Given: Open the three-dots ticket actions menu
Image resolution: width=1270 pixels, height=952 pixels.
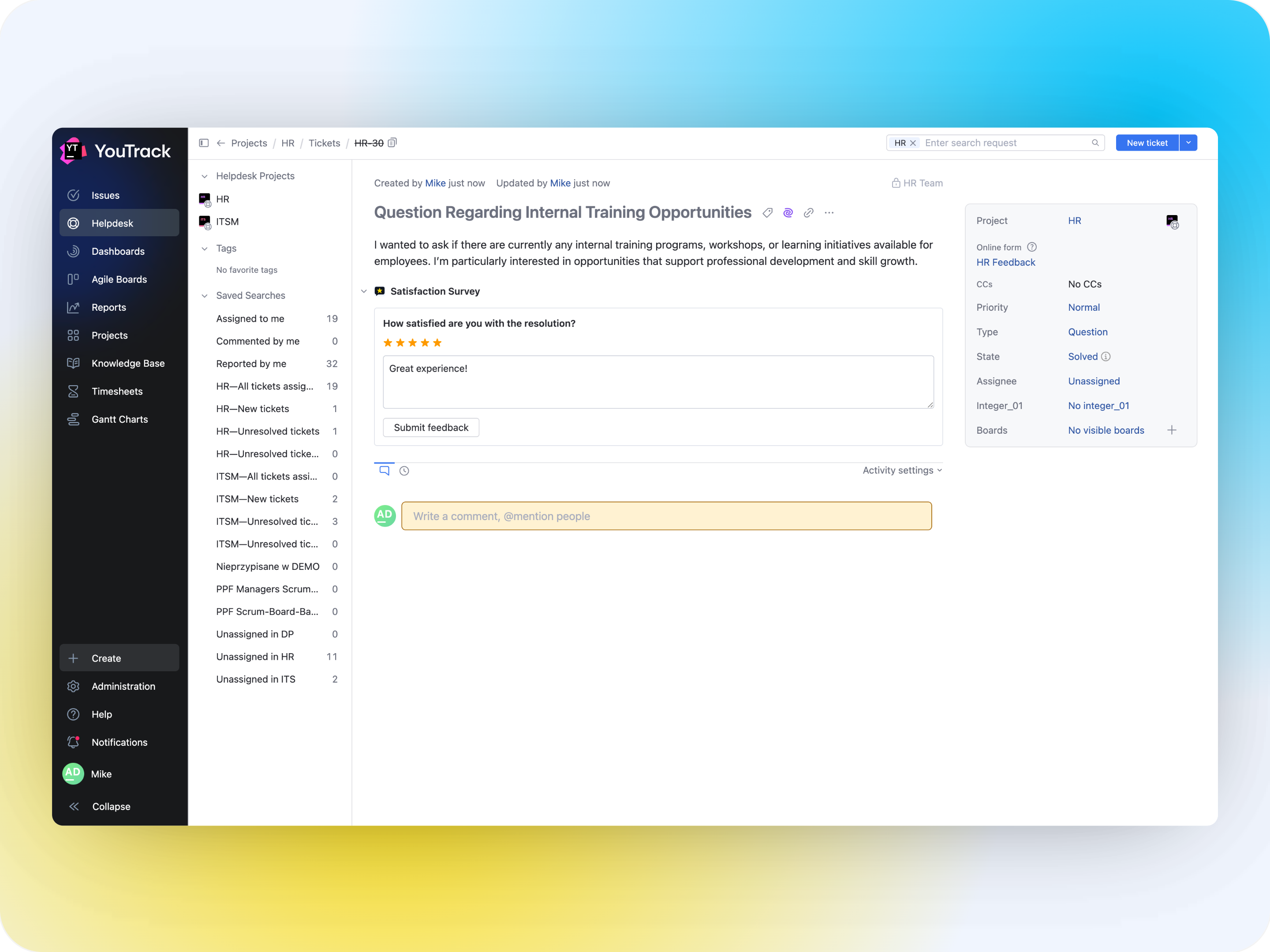Looking at the screenshot, I should point(829,213).
